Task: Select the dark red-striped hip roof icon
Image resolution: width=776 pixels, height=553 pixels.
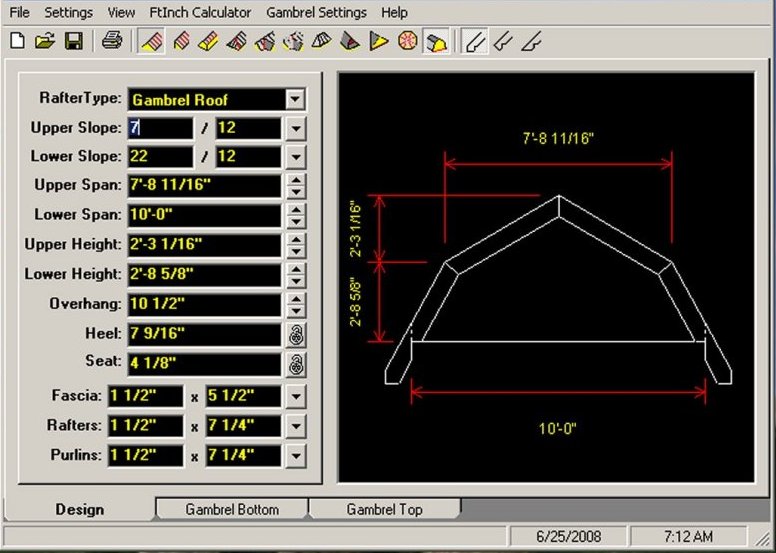Action: point(237,41)
